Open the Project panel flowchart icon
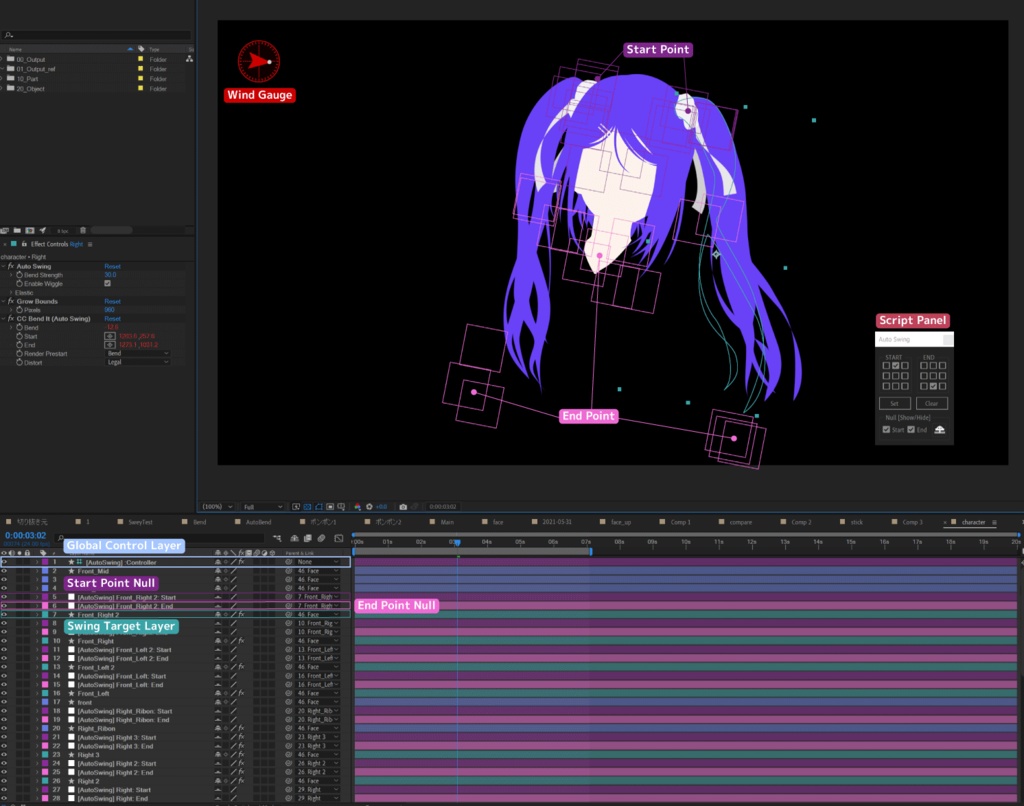Viewport: 1024px width, 806px height. click(189, 59)
